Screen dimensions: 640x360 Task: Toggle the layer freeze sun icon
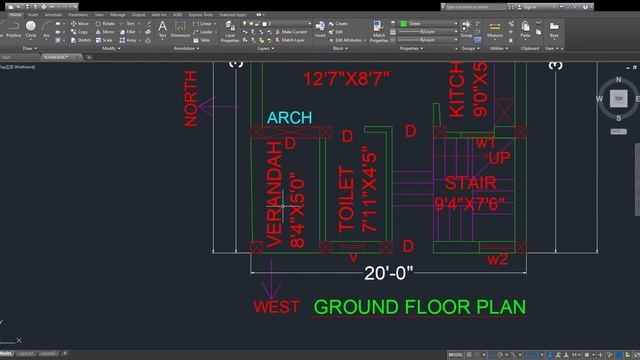pyautogui.click(x=251, y=24)
